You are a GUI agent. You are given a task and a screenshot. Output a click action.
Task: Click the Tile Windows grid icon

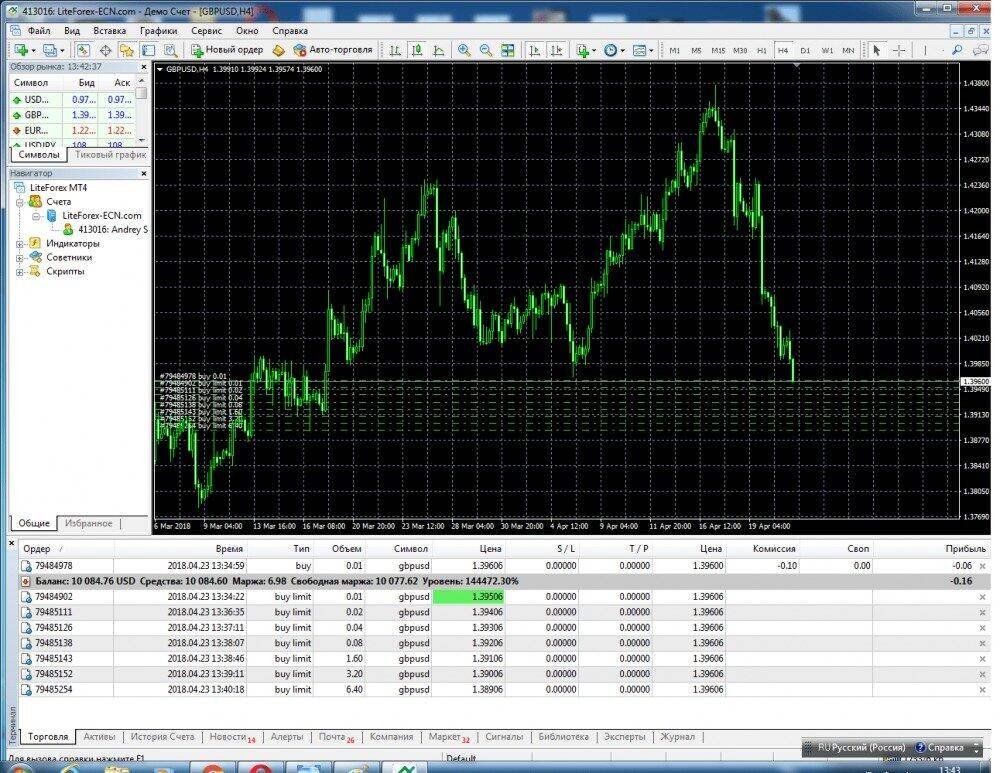[508, 50]
